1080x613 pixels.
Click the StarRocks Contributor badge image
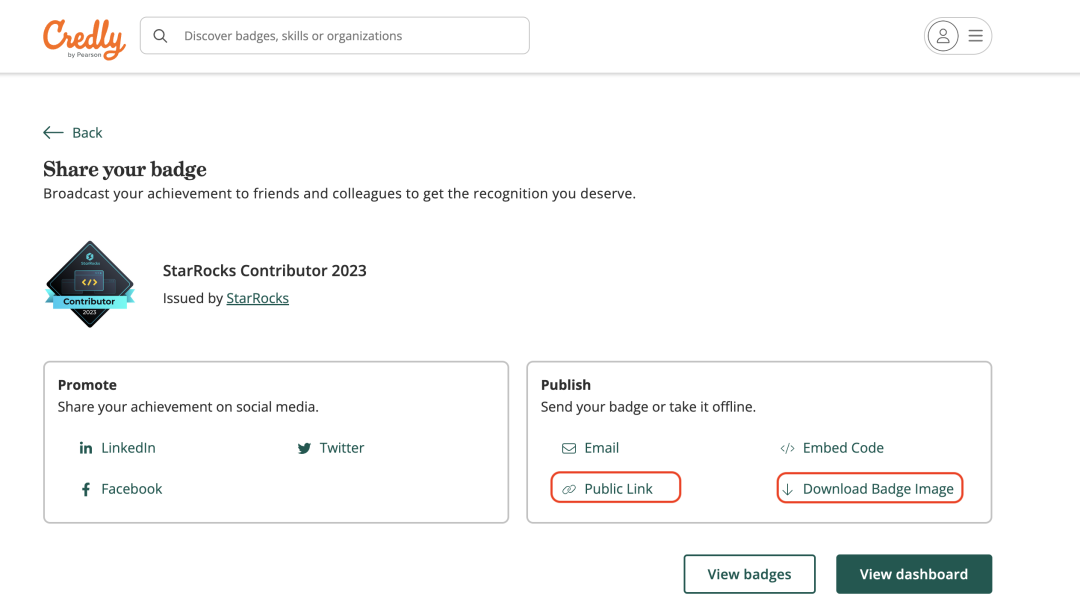(90, 284)
